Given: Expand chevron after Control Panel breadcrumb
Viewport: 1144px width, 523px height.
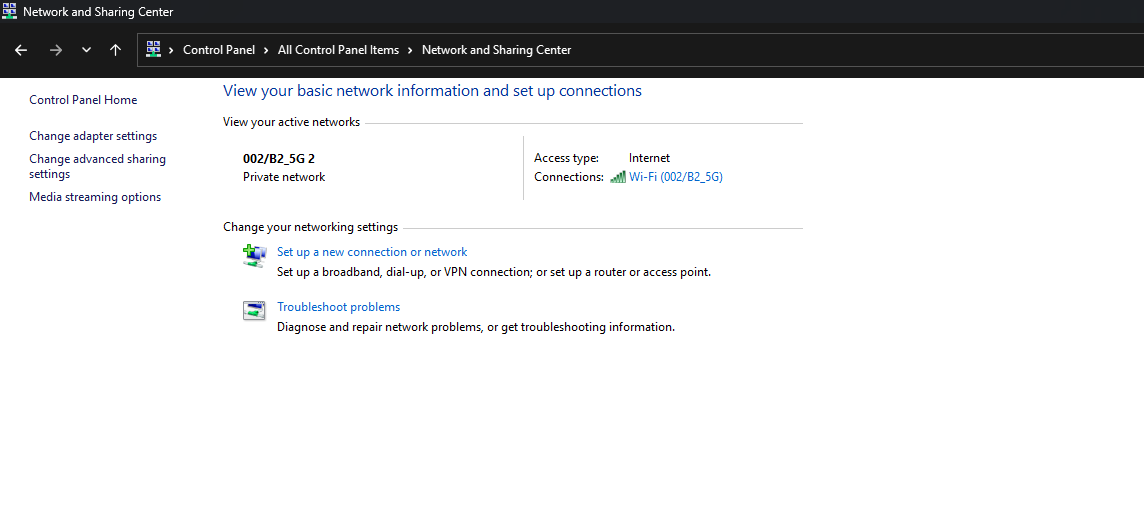Looking at the screenshot, I should [266, 50].
